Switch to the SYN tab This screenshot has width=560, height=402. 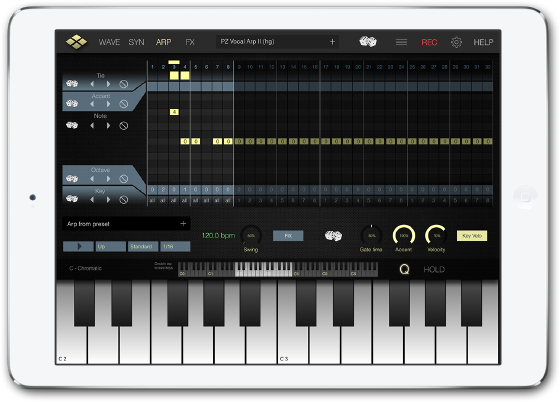point(136,42)
